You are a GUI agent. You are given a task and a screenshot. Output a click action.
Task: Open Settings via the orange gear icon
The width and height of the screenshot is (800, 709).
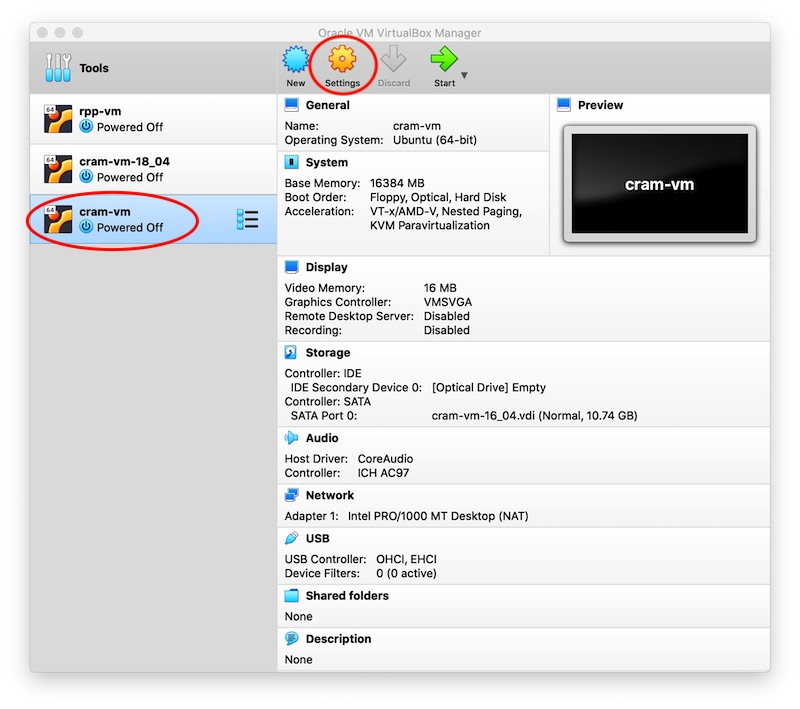tap(342, 62)
